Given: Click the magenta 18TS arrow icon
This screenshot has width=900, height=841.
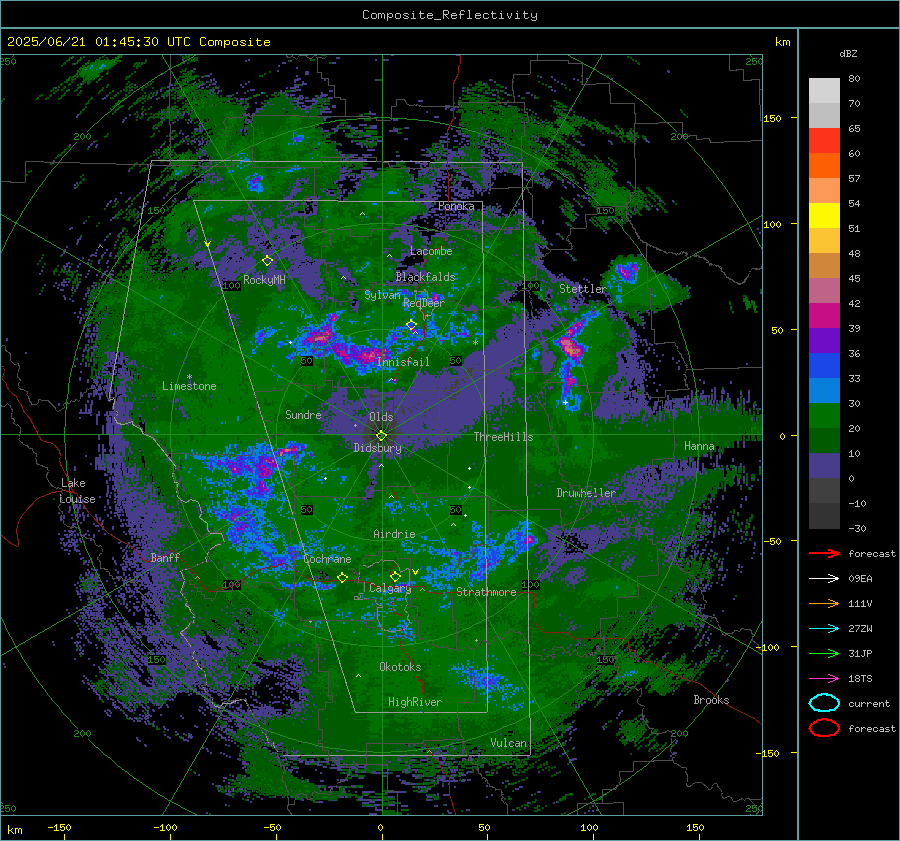Looking at the screenshot, I should coord(824,678).
